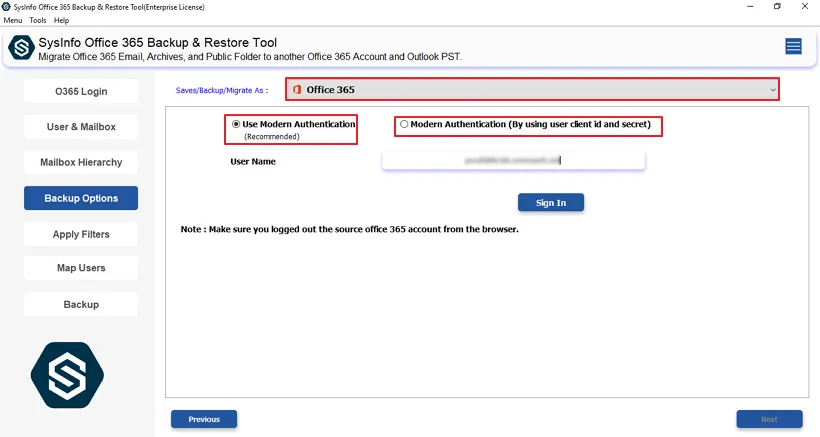Expand the Saves/Backup/Migrate As dropdown arrow
The width and height of the screenshot is (820, 437).
pyautogui.click(x=773, y=90)
